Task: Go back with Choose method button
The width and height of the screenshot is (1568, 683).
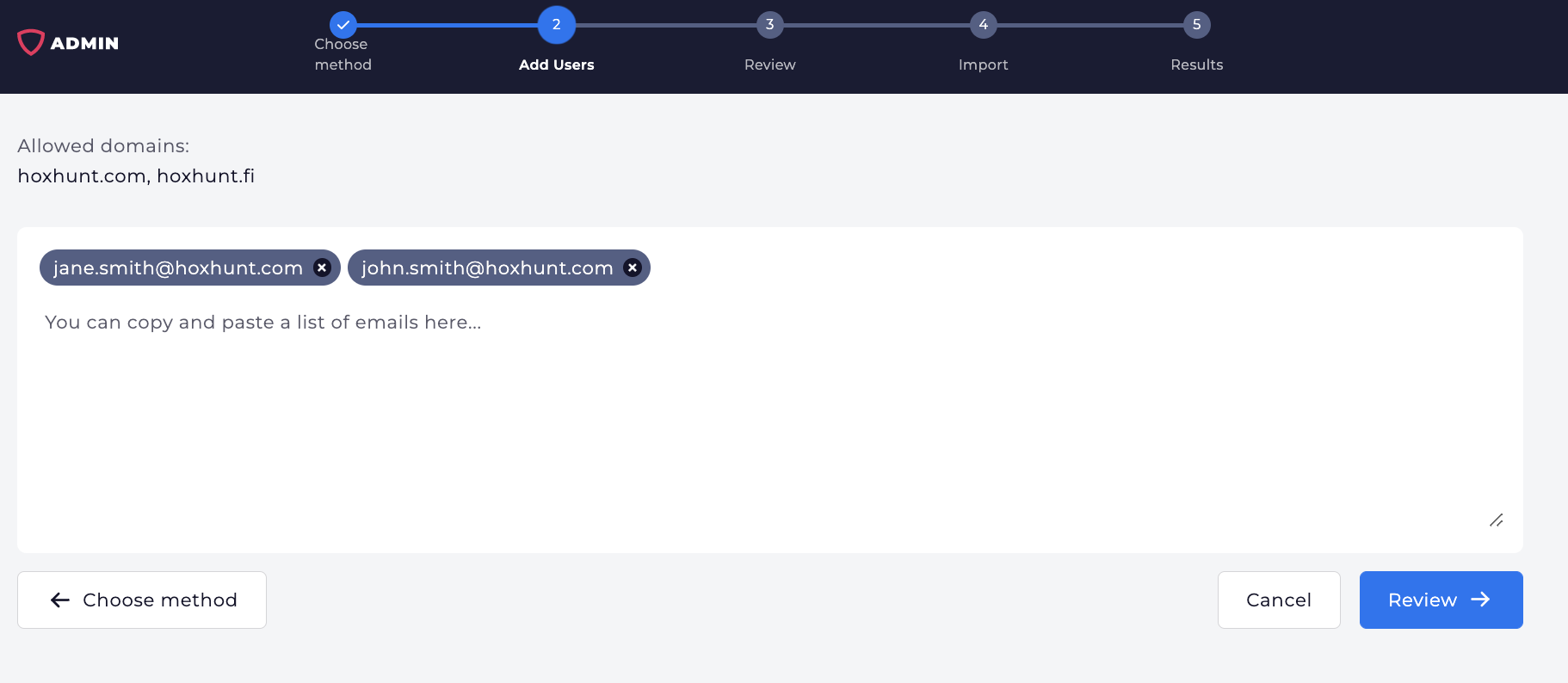Action: [x=142, y=600]
